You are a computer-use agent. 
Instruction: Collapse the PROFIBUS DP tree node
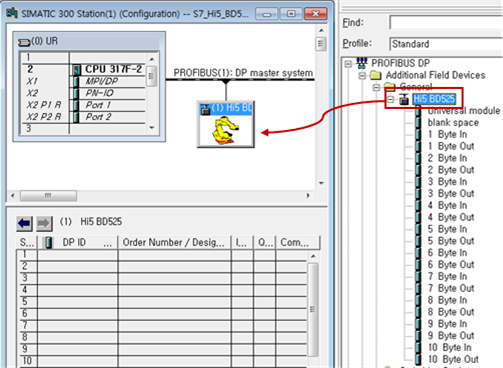pos(348,64)
